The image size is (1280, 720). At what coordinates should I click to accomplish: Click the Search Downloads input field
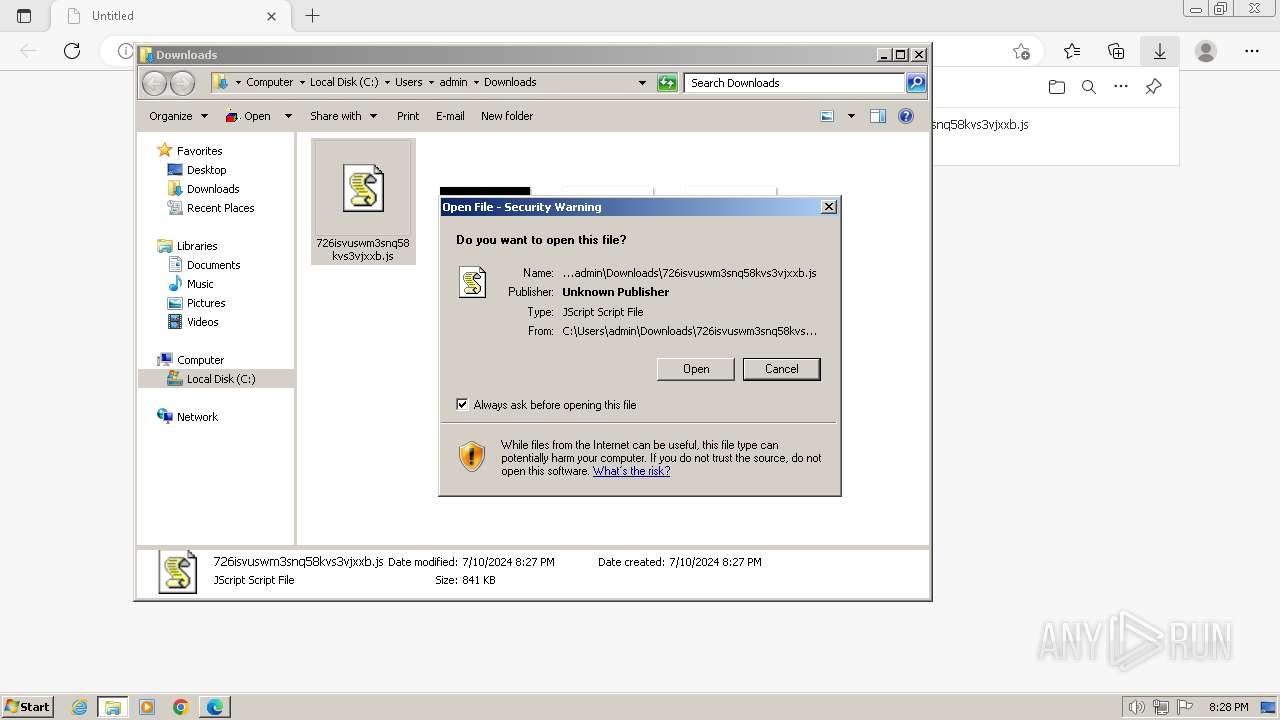click(796, 83)
